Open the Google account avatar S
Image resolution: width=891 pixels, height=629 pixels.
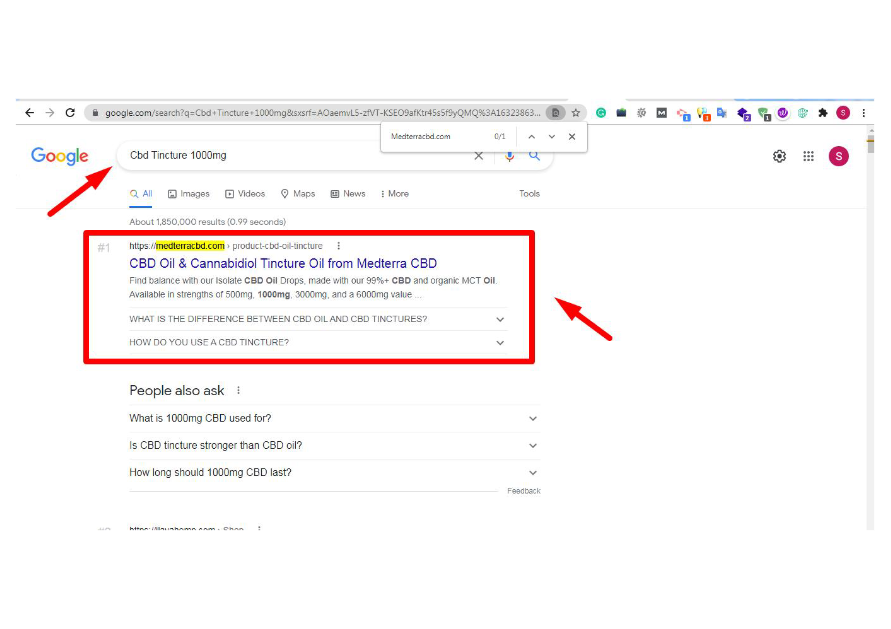pos(839,156)
